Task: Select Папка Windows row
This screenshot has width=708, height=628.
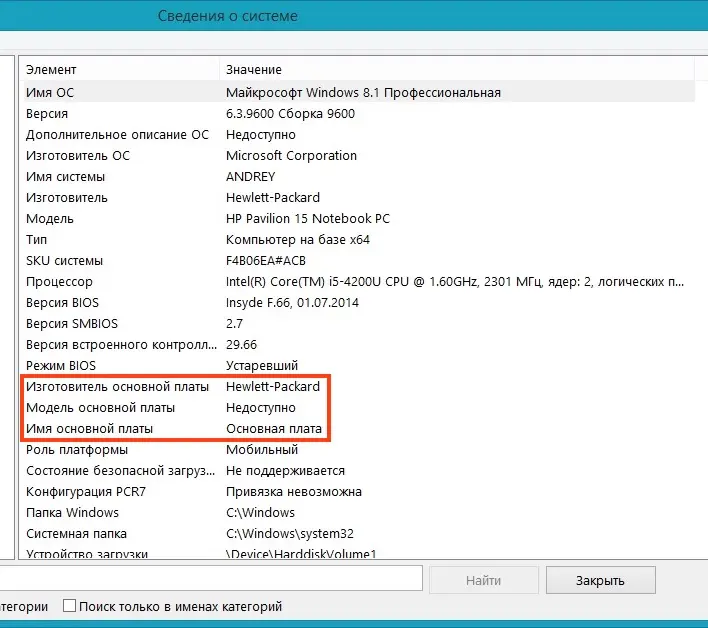Action: pos(357,512)
